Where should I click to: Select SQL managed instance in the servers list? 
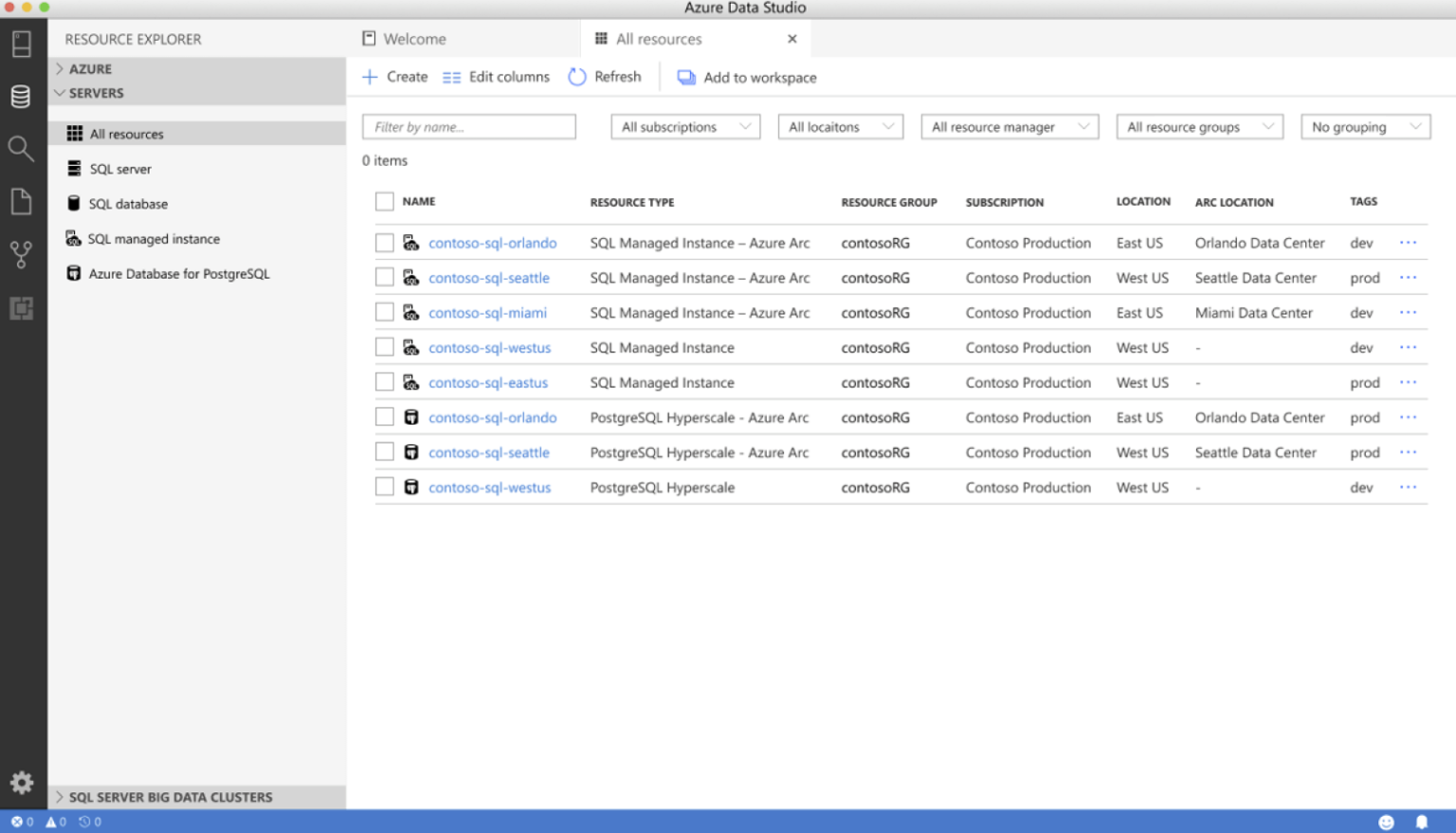154,239
